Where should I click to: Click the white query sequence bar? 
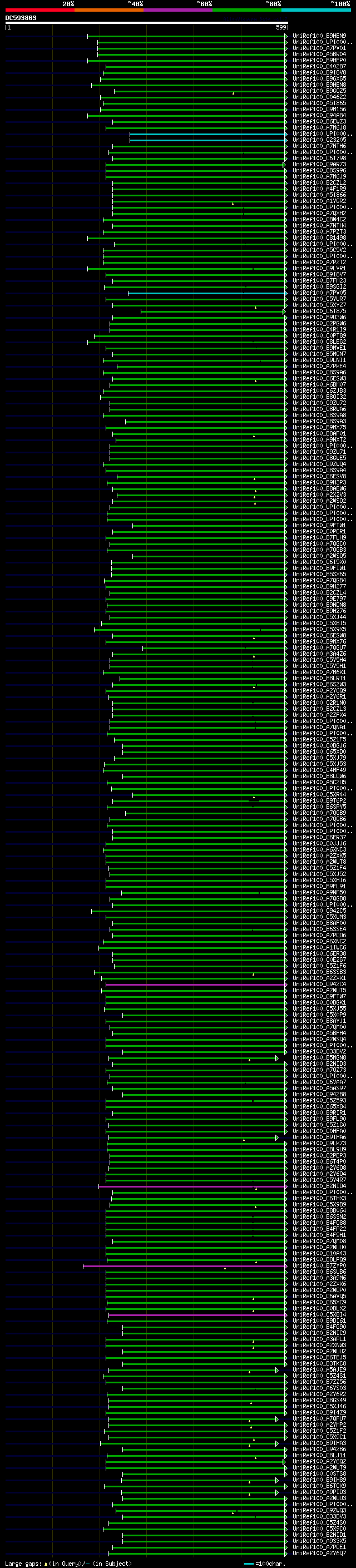click(147, 23)
